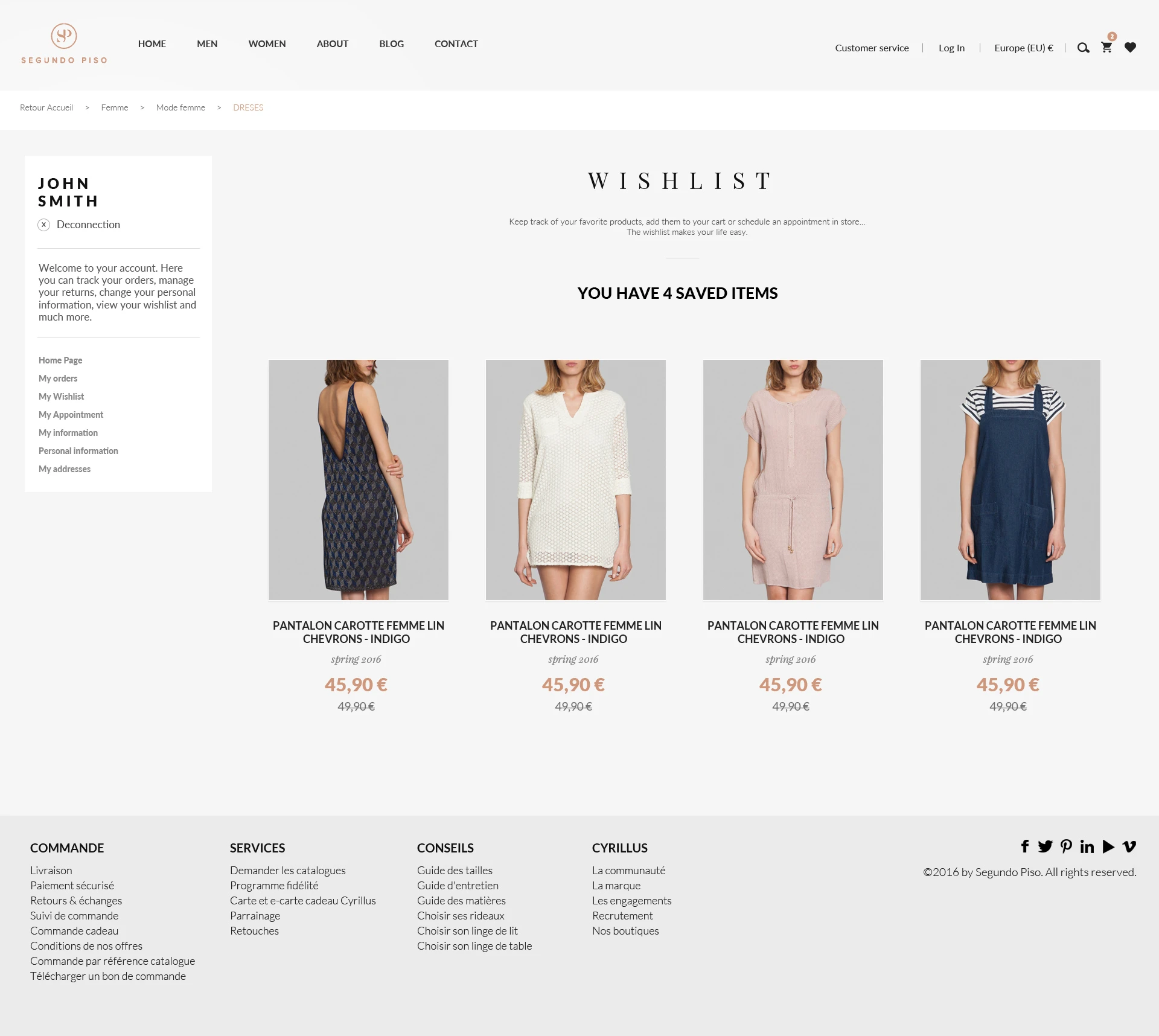Open the Europe (EU) € currency selector
This screenshot has width=1159, height=1036.
1024,48
